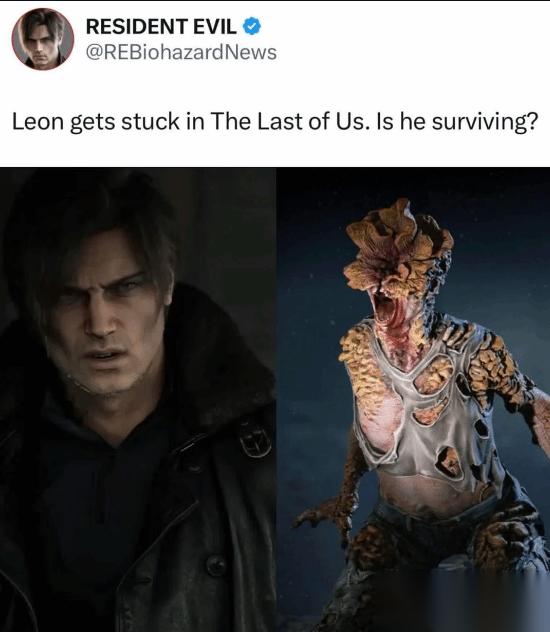
Task: Click the word "Leon" in the tweet
Action: [38, 121]
